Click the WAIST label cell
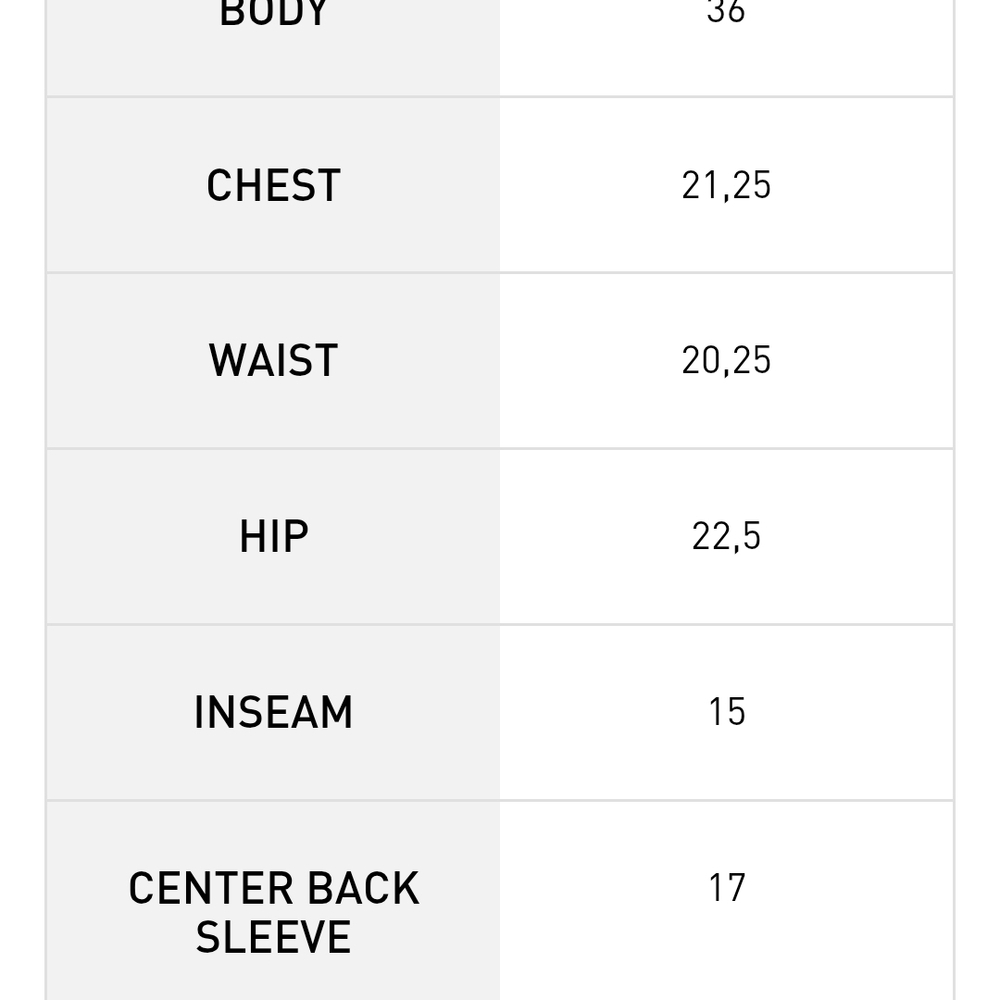Viewport: 1000px width, 1000px height. [274, 361]
